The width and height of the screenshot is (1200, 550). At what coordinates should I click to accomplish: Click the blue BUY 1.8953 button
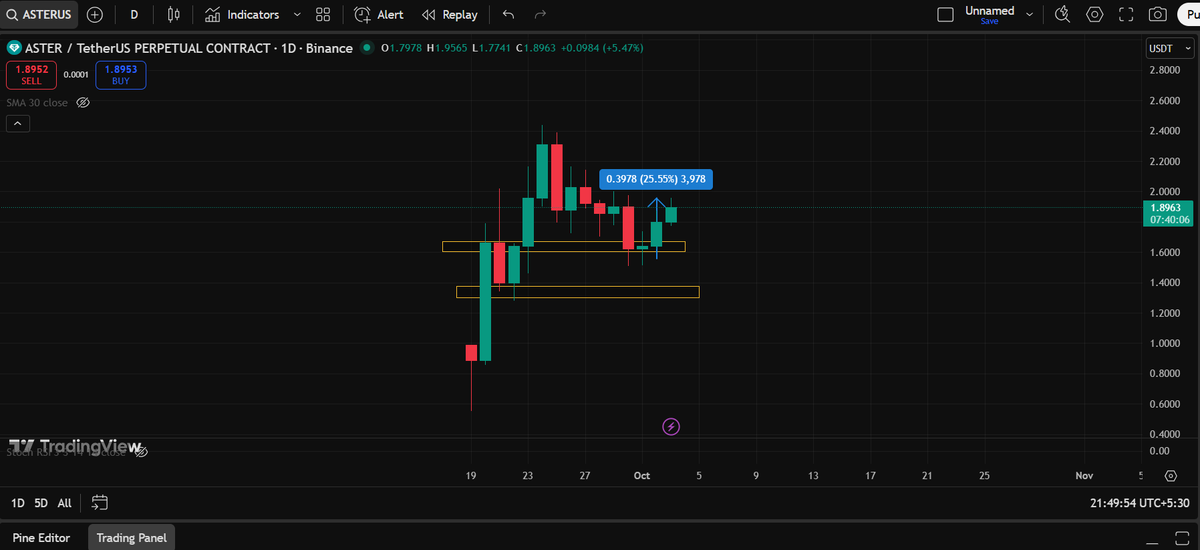pos(121,75)
